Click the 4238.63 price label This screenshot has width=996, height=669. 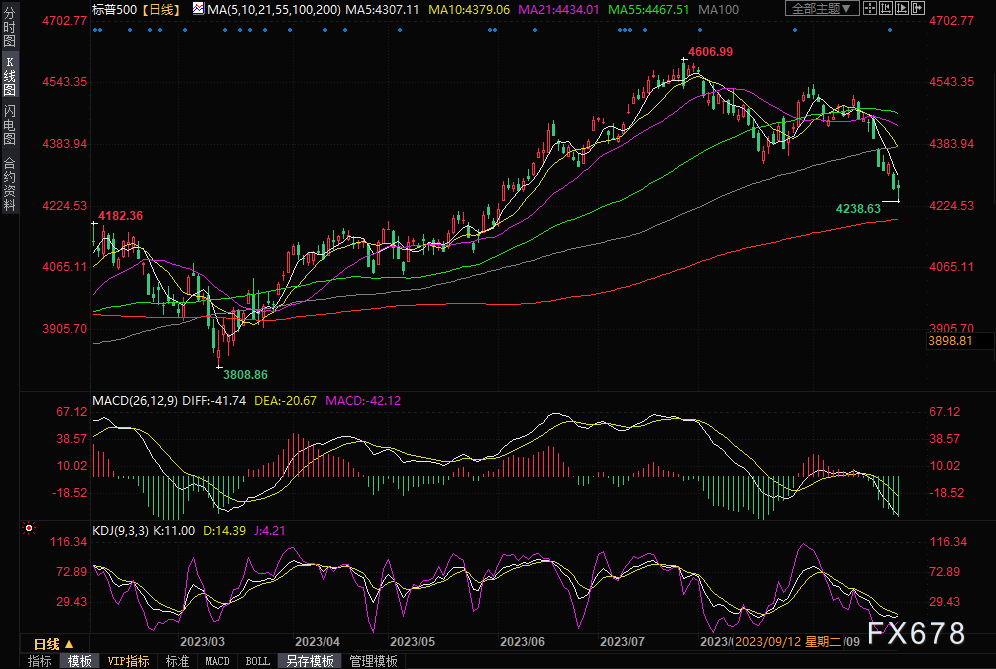click(858, 209)
